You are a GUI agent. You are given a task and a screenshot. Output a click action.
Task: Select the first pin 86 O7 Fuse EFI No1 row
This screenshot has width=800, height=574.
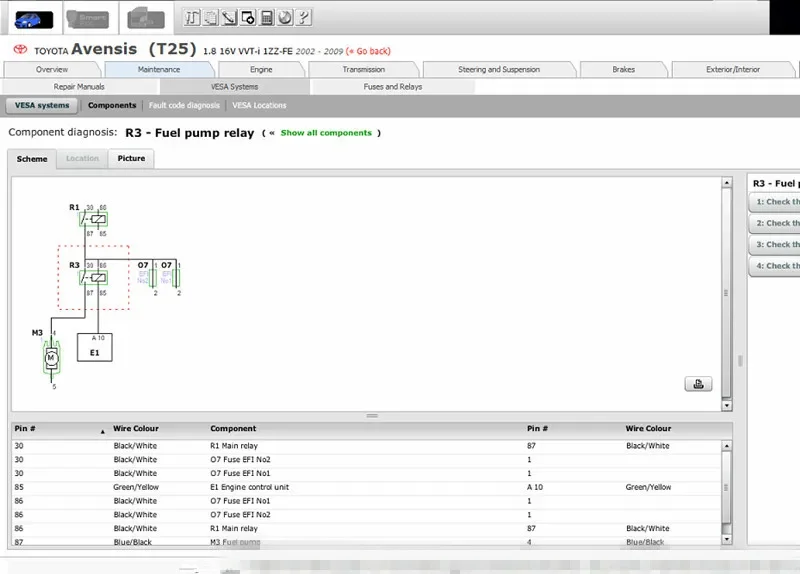[366, 501]
